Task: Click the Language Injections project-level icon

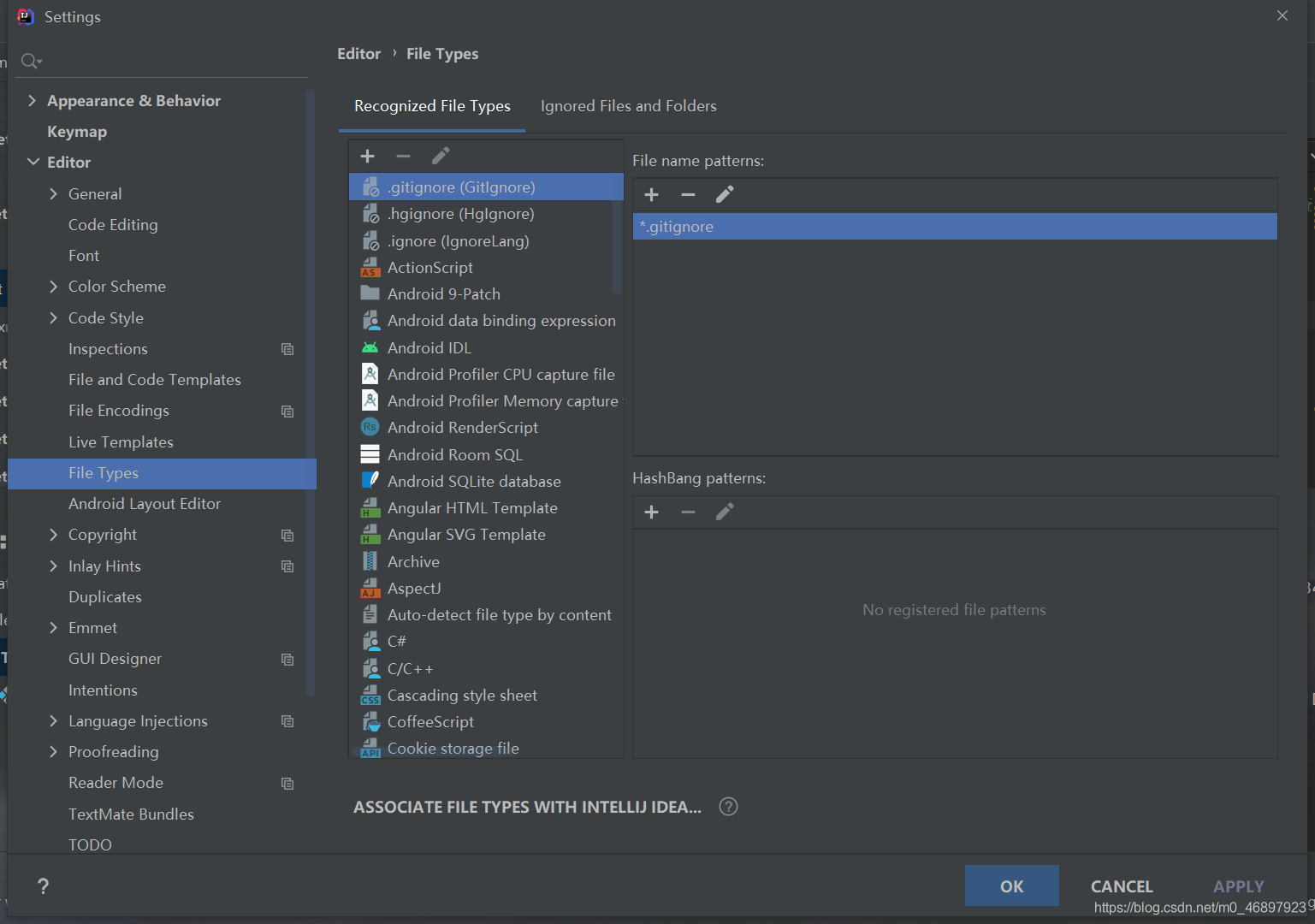Action: (287, 721)
